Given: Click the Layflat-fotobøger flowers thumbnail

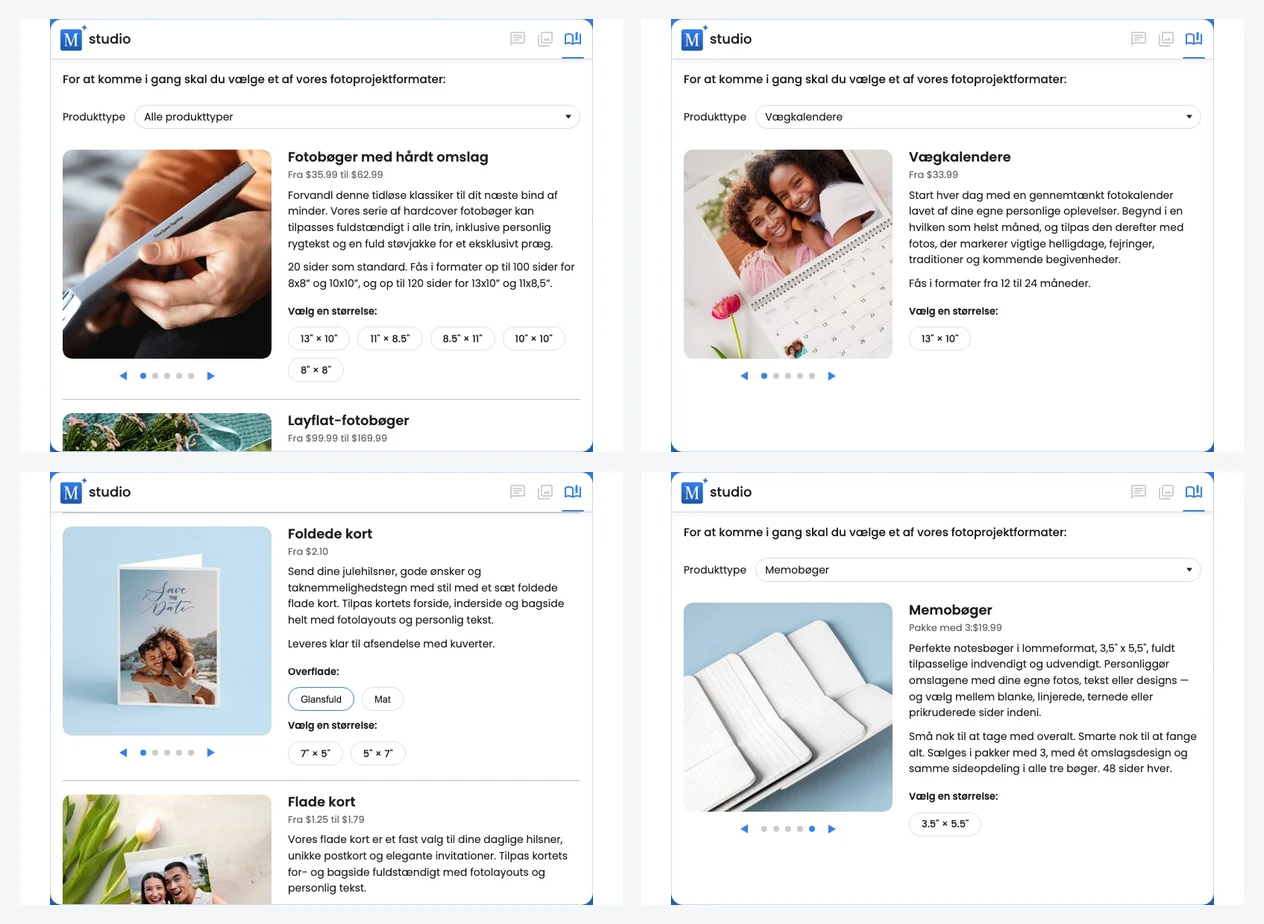Looking at the screenshot, I should tap(167, 432).
